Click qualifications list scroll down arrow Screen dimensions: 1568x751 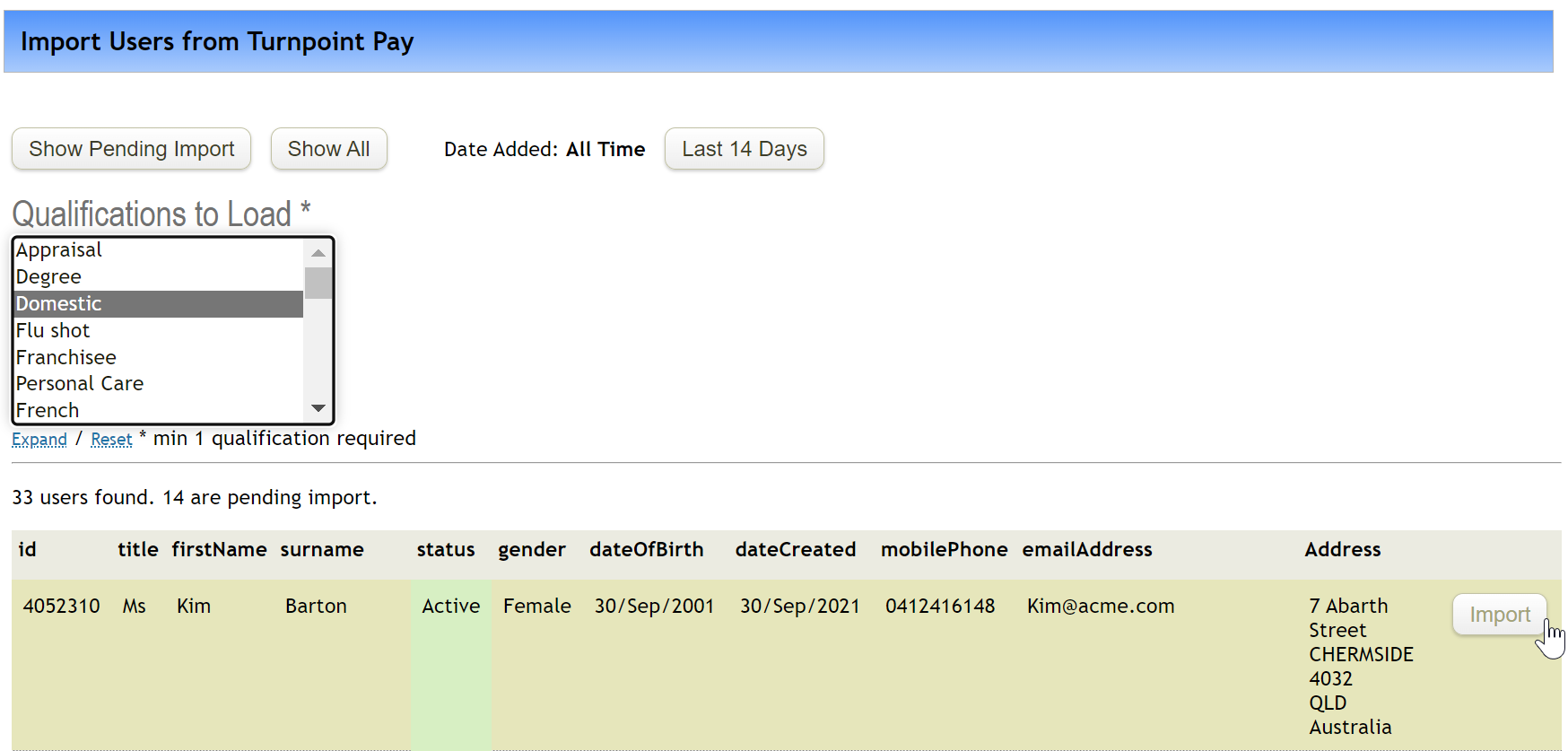click(x=318, y=408)
